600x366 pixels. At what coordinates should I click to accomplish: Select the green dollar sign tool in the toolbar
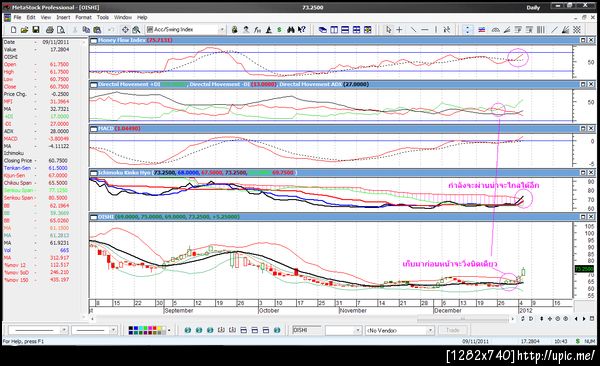point(279,29)
